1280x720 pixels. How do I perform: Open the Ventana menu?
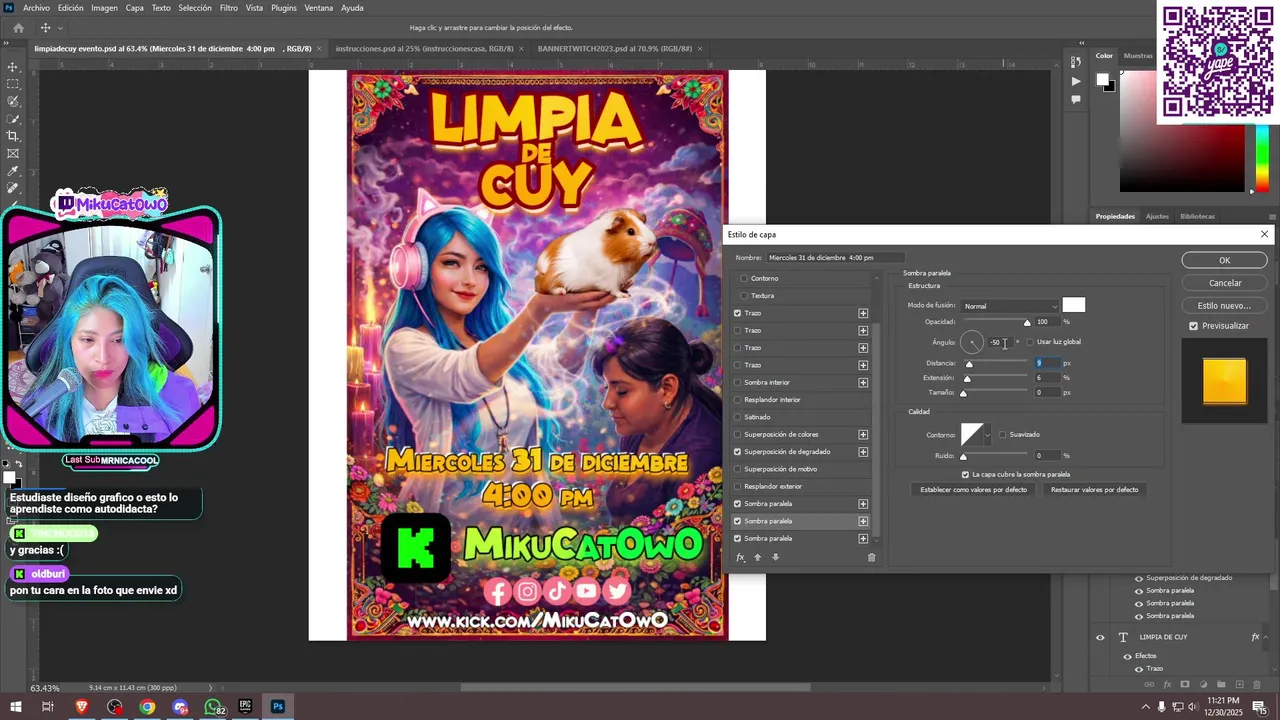click(x=319, y=8)
